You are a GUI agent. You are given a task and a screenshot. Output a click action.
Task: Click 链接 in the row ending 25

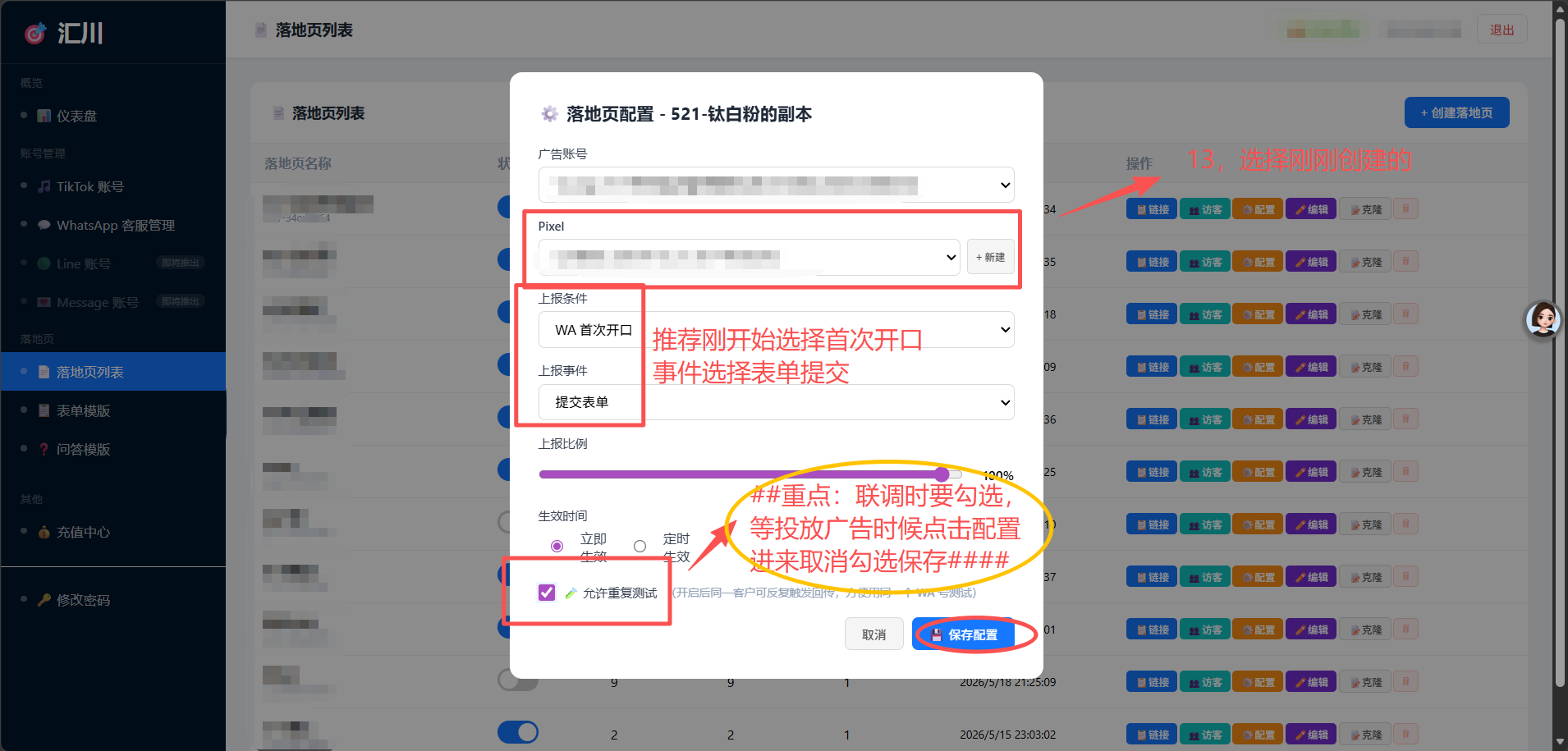(x=1152, y=472)
